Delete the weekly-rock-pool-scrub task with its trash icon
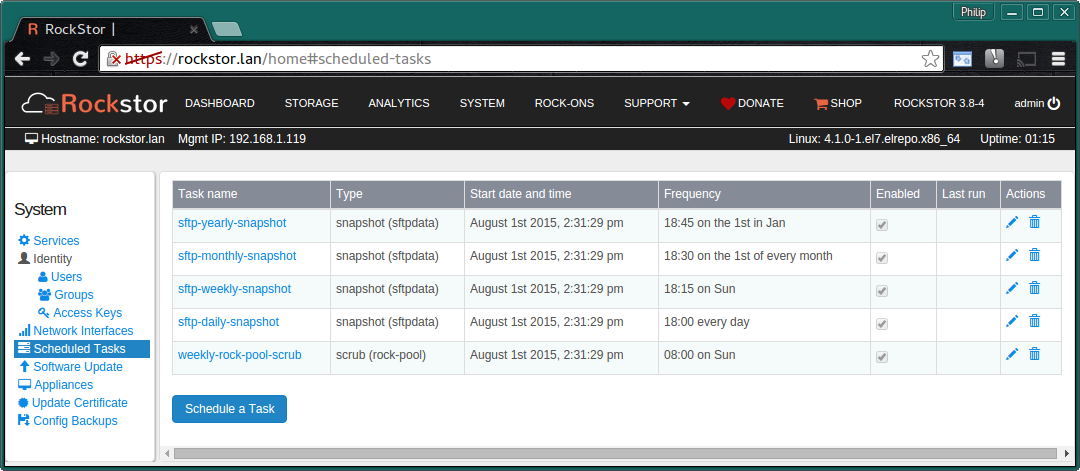Image resolution: width=1080 pixels, height=471 pixels. 1035,354
